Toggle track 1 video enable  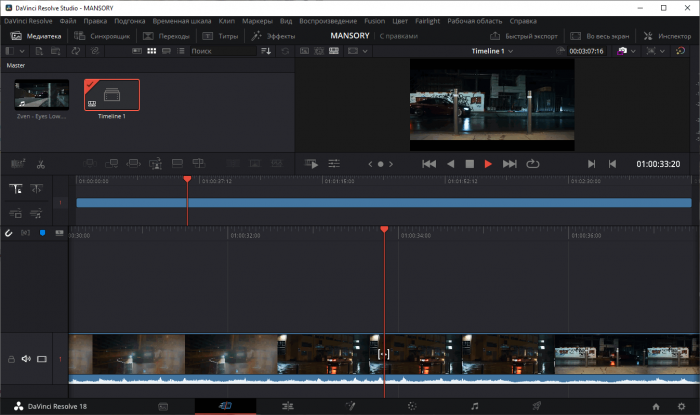(42, 359)
